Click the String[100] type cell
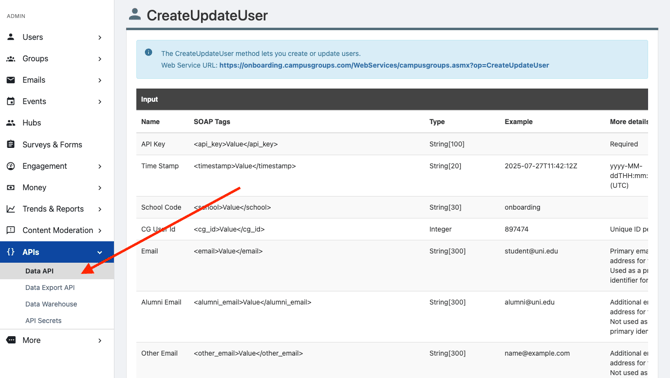The width and height of the screenshot is (670, 378). click(447, 144)
